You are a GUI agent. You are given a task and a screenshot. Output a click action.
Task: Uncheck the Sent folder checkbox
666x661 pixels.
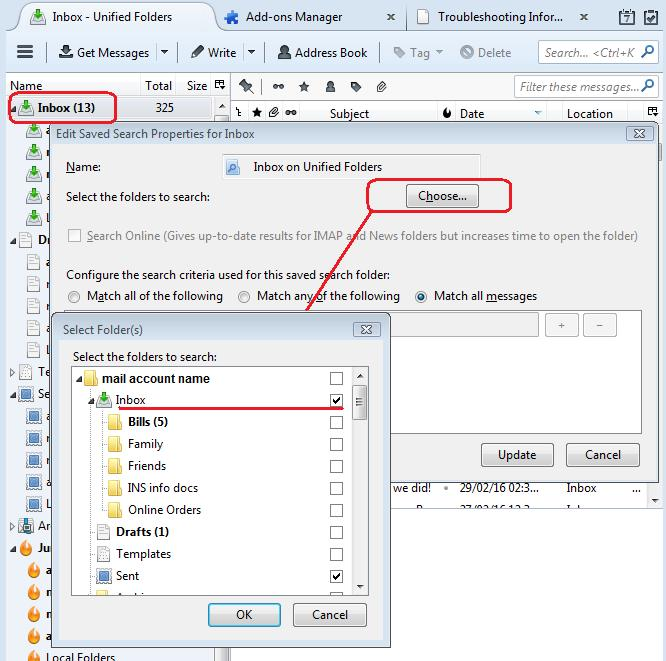click(x=336, y=576)
